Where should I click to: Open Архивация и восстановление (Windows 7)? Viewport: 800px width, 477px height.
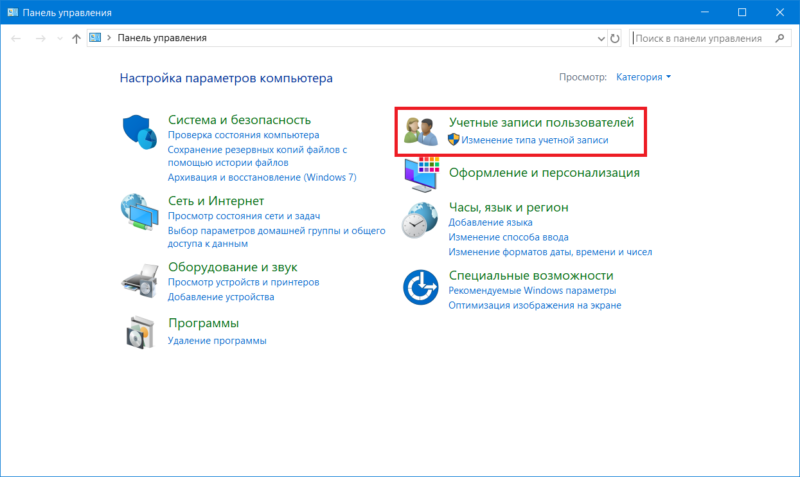click(262, 178)
